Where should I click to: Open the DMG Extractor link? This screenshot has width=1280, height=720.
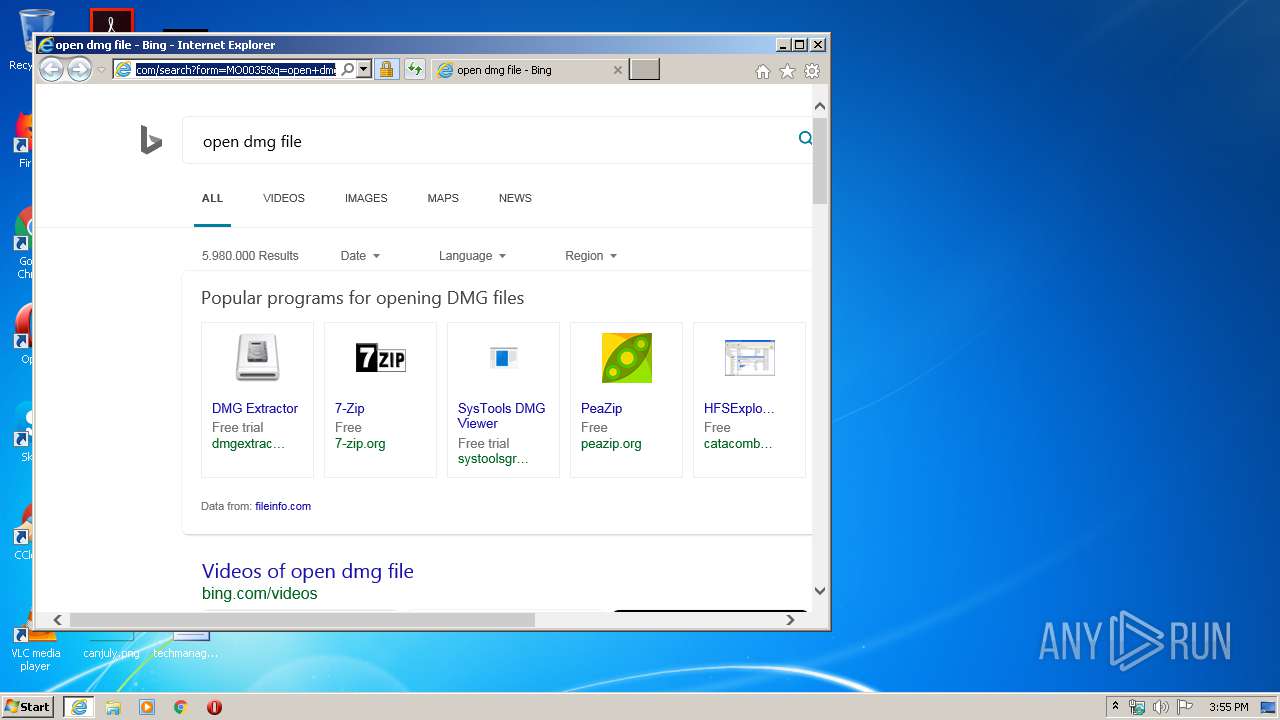255,408
